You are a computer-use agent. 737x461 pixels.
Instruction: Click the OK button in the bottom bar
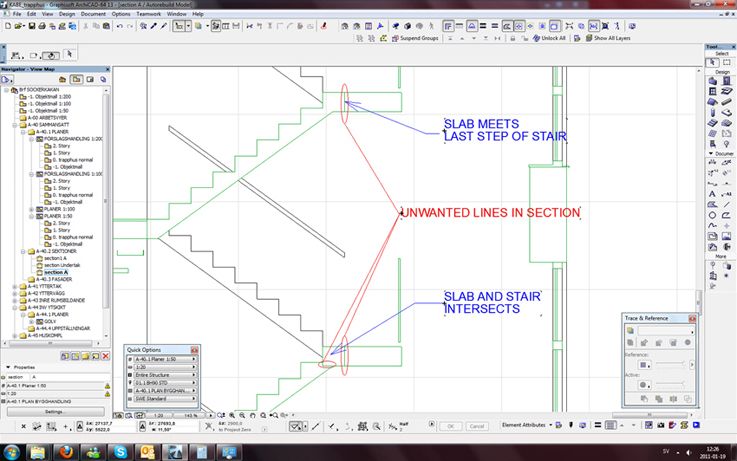tap(451, 426)
